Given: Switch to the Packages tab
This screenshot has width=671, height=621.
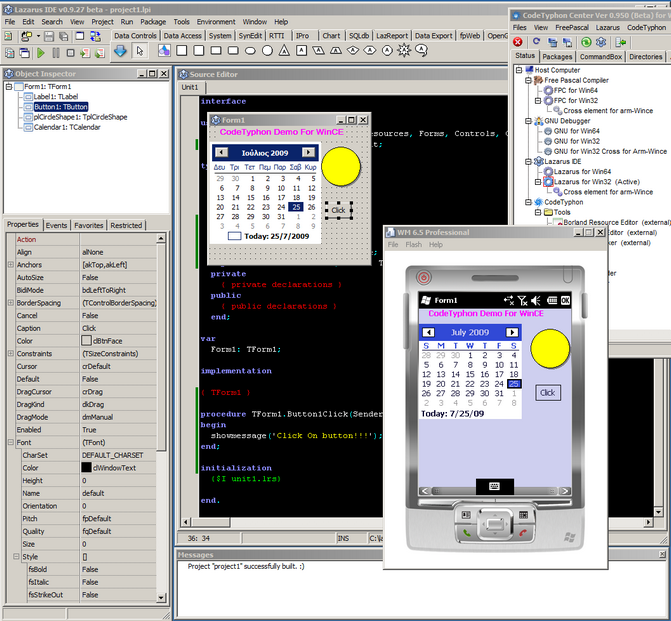Looking at the screenshot, I should (x=557, y=56).
